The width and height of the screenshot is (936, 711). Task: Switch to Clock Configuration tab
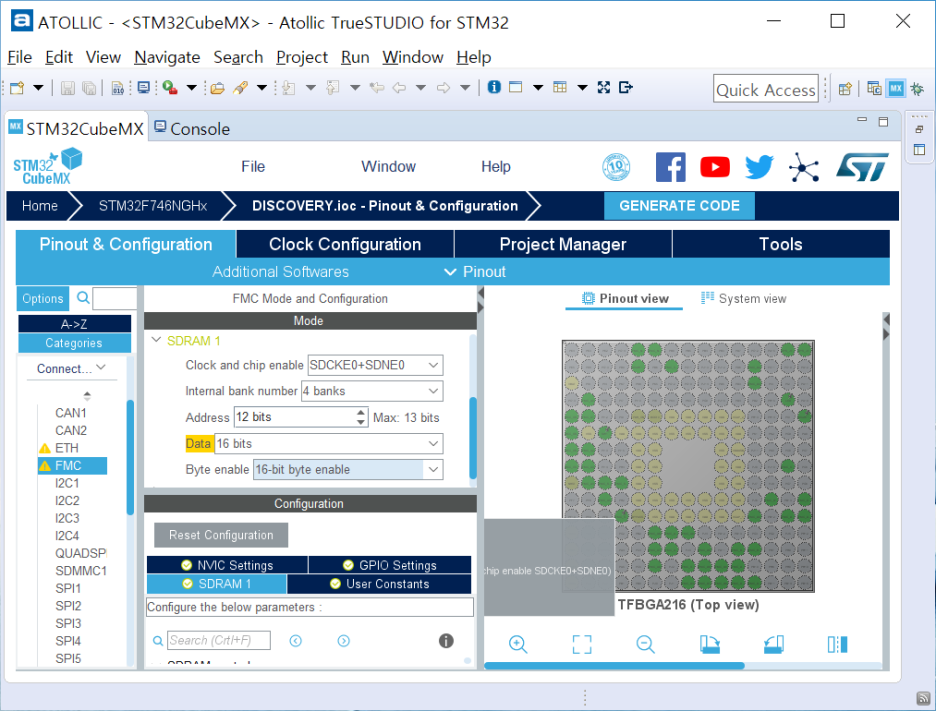[x=345, y=244]
